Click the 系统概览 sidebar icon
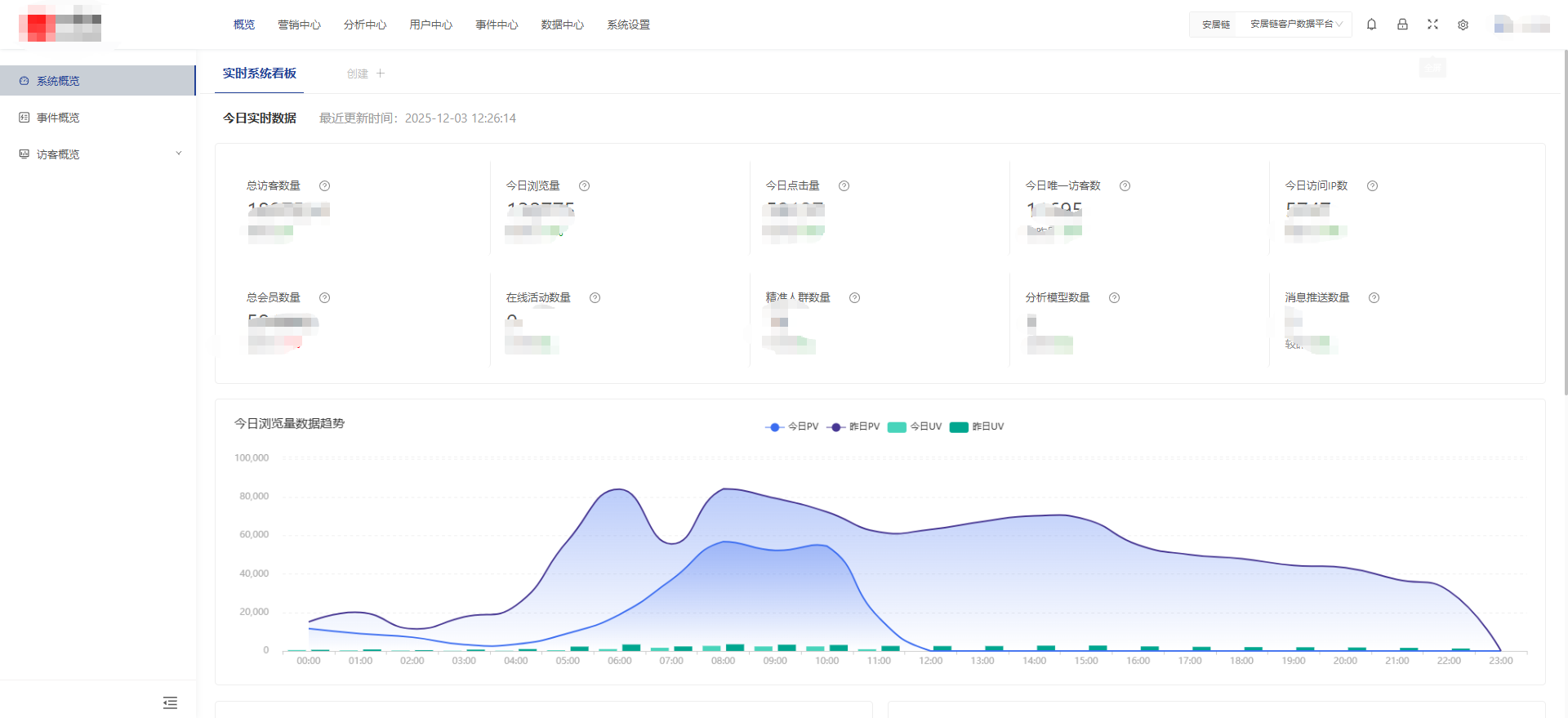The image size is (1568, 718). click(24, 81)
